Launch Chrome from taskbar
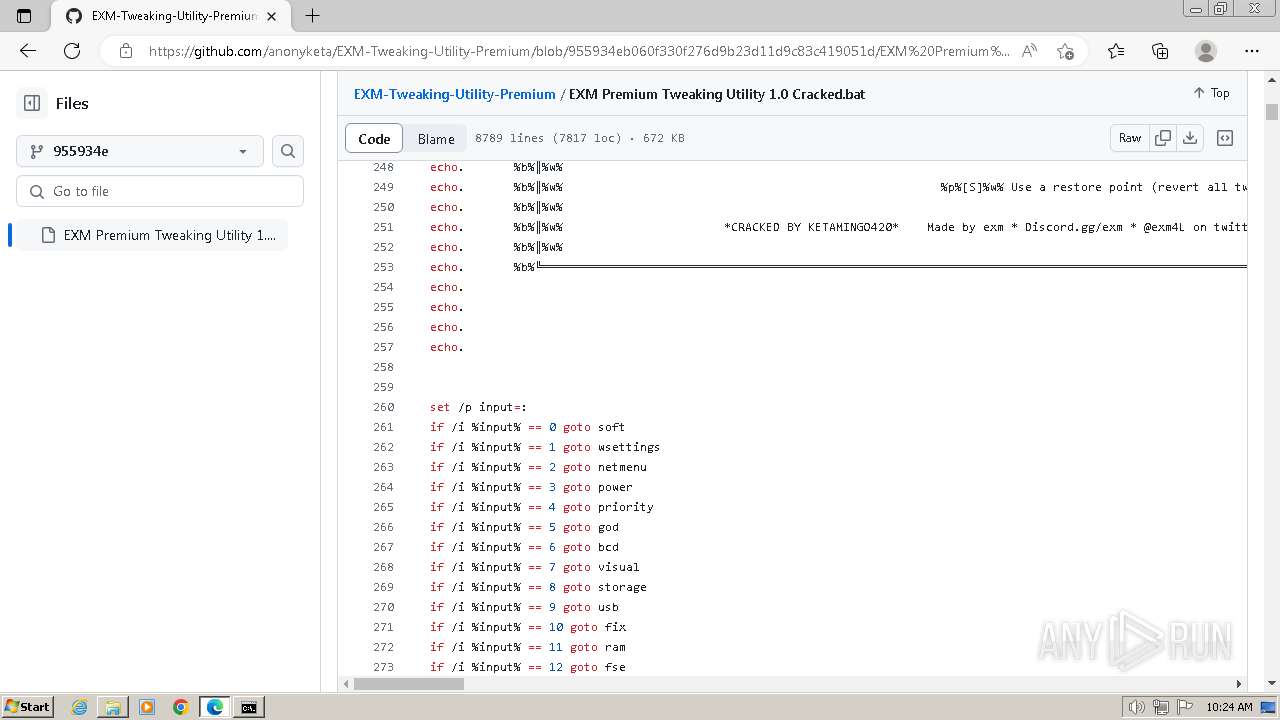The width and height of the screenshot is (1280, 720). 180,707
